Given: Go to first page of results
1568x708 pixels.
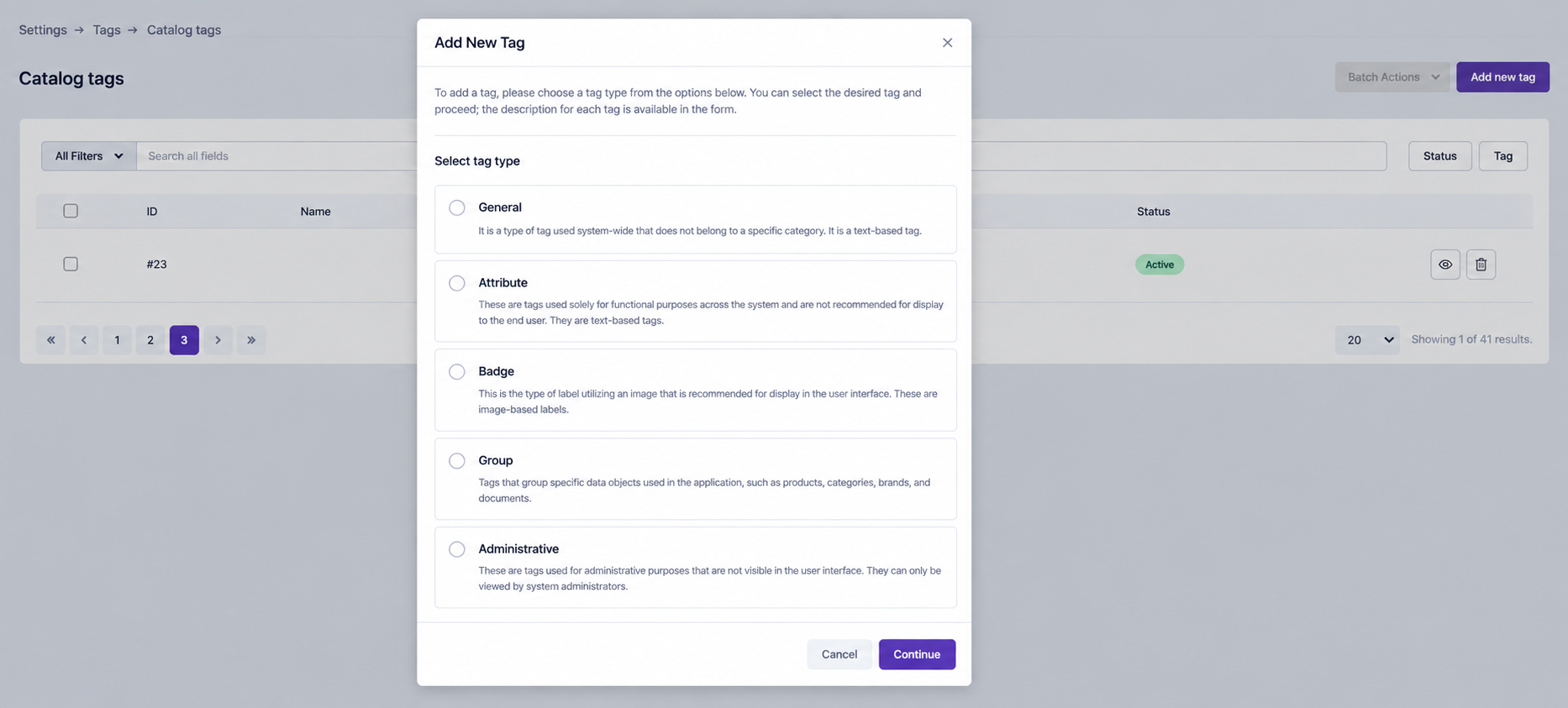Looking at the screenshot, I should point(50,340).
